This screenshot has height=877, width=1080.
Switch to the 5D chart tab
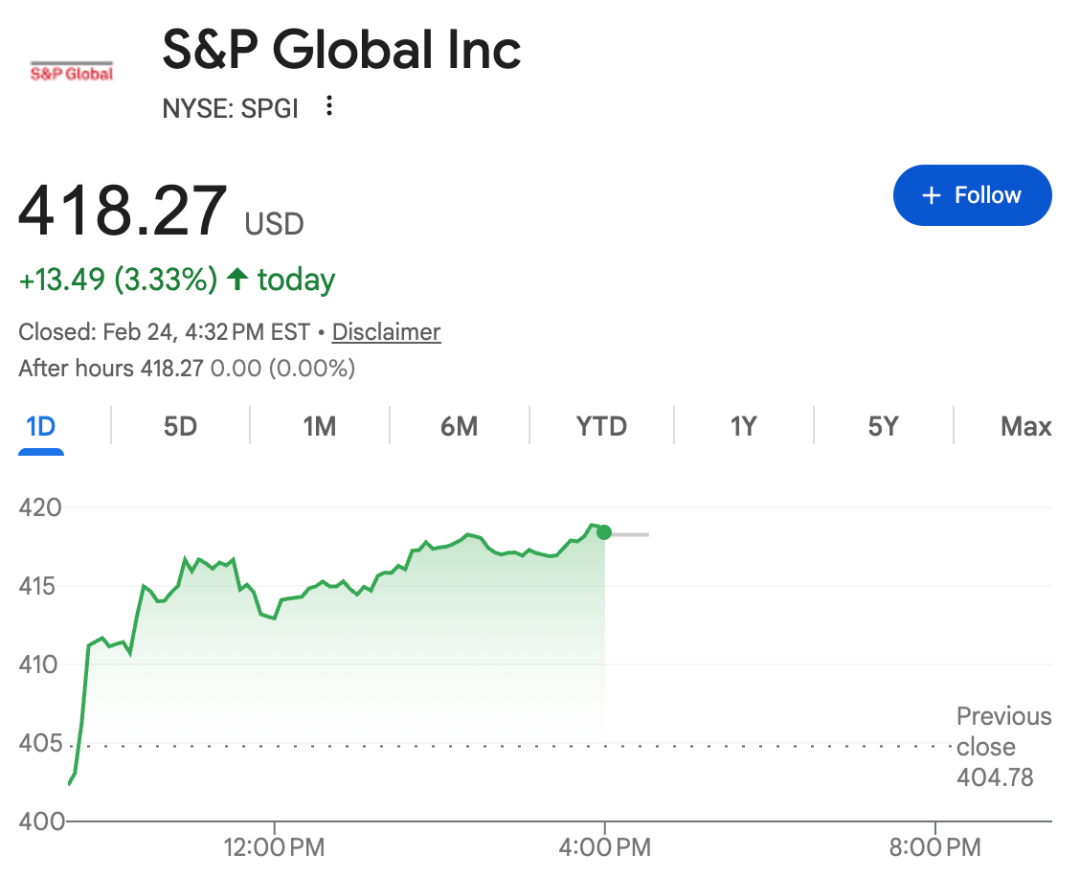(180, 427)
